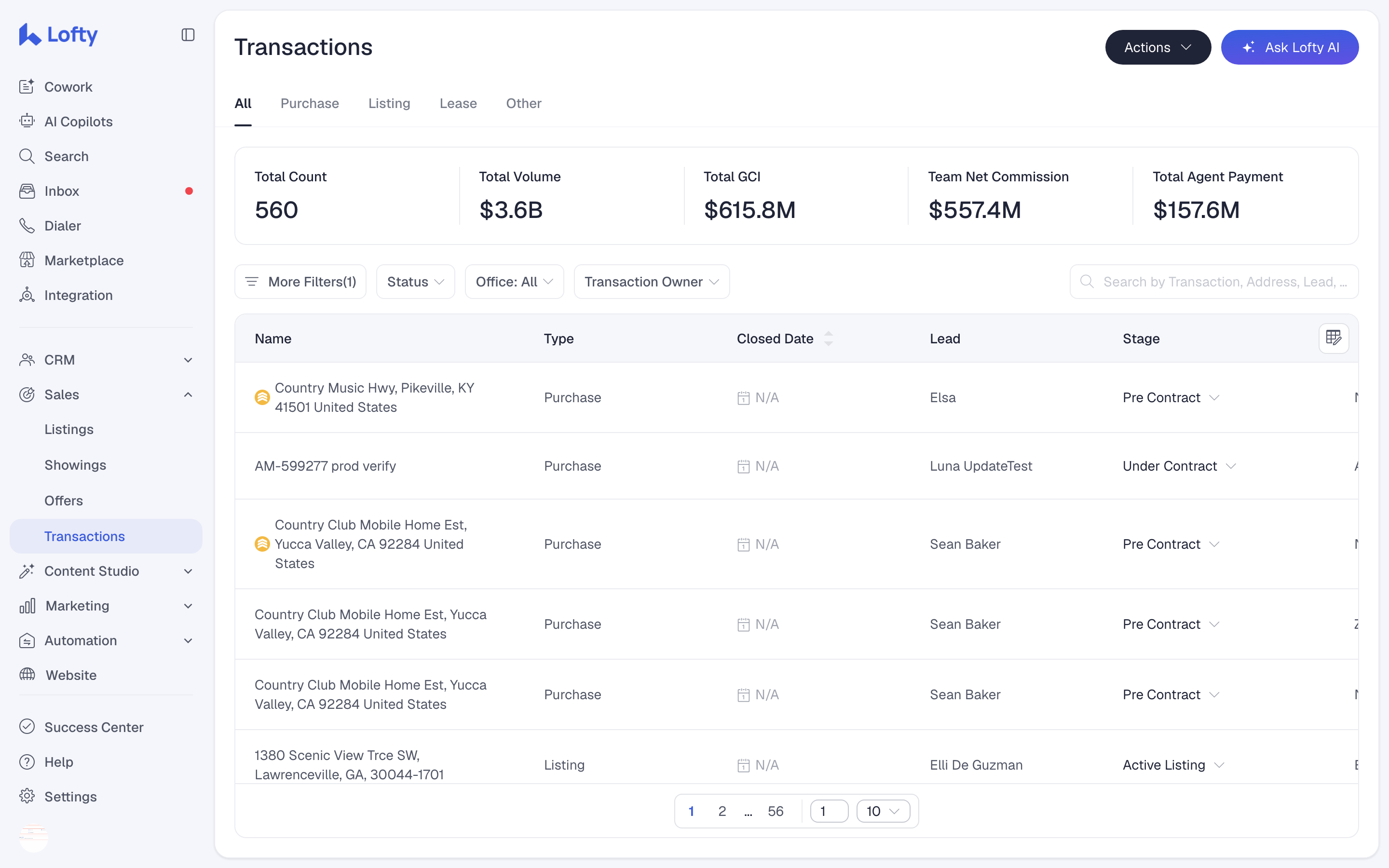Click the Marketing bar chart icon

27,606
